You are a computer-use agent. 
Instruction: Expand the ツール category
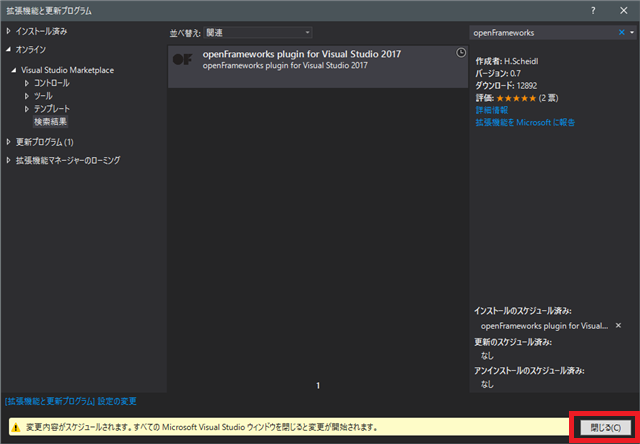(x=27, y=96)
